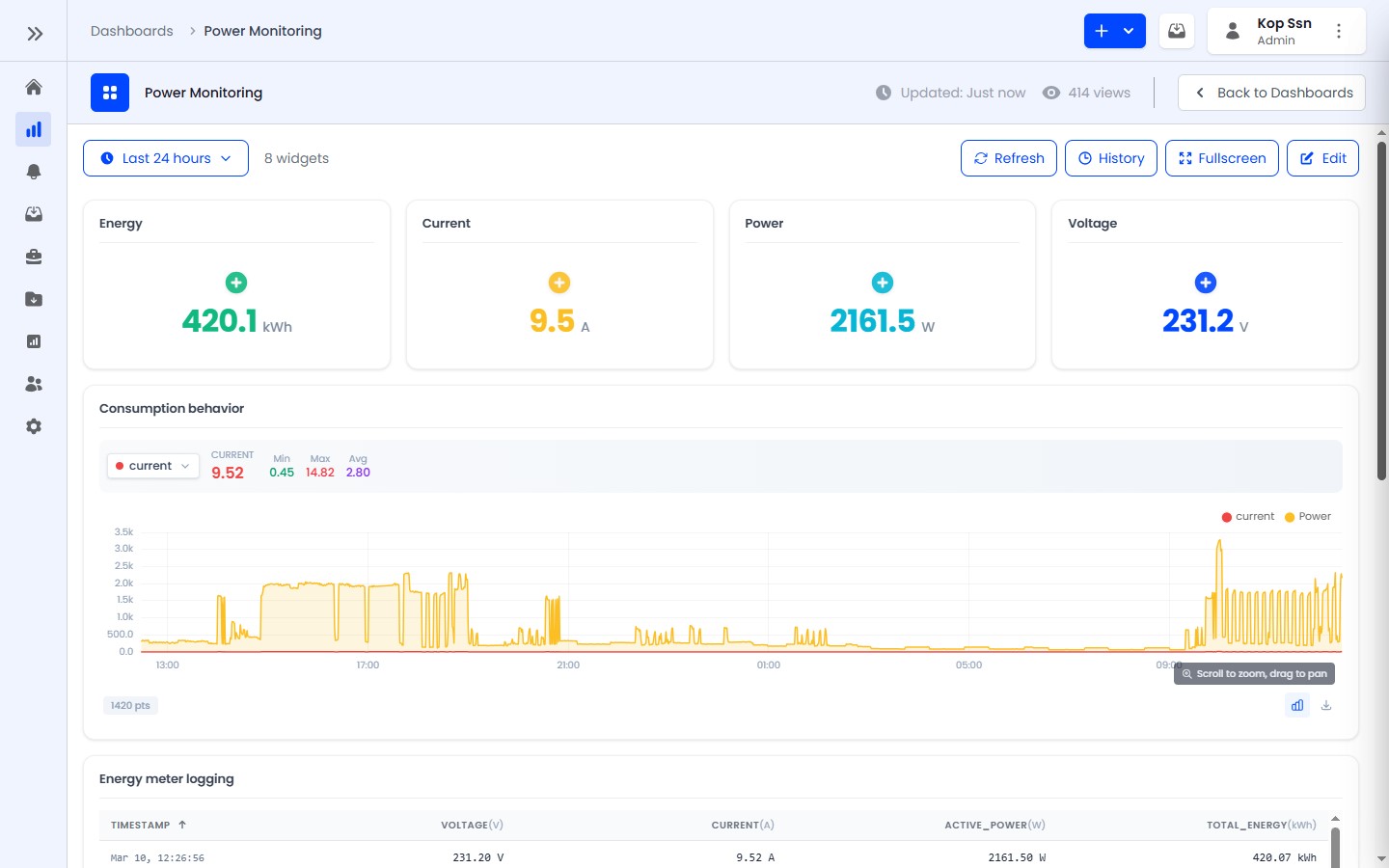Download the consumption chart data
Viewport: 1389px width, 868px height.
1326,705
